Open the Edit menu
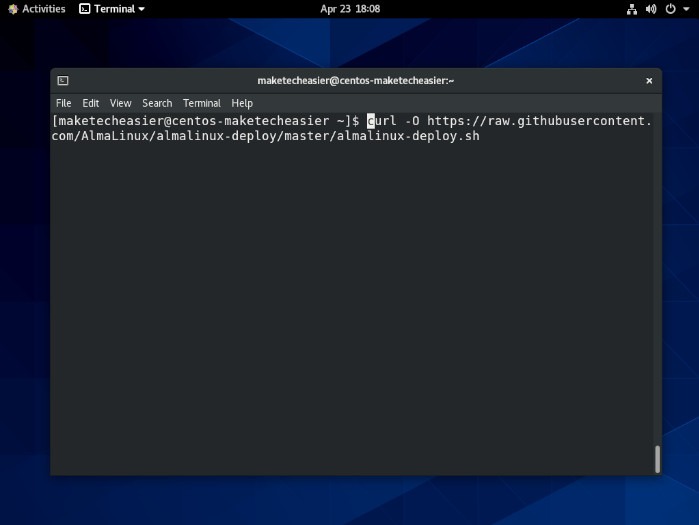The height and width of the screenshot is (525, 699). [x=90, y=103]
